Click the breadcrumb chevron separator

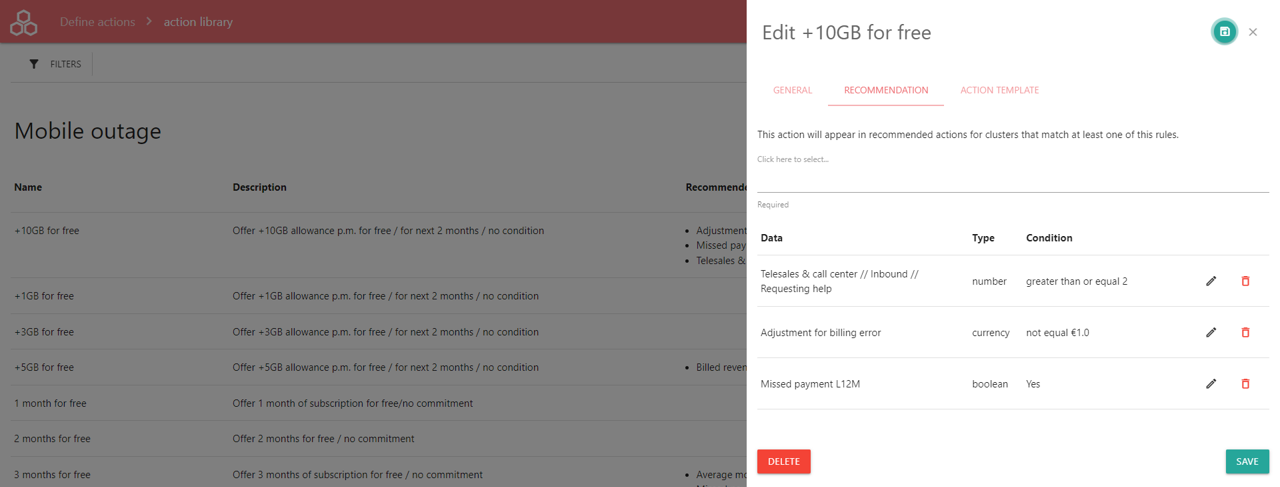(x=149, y=22)
